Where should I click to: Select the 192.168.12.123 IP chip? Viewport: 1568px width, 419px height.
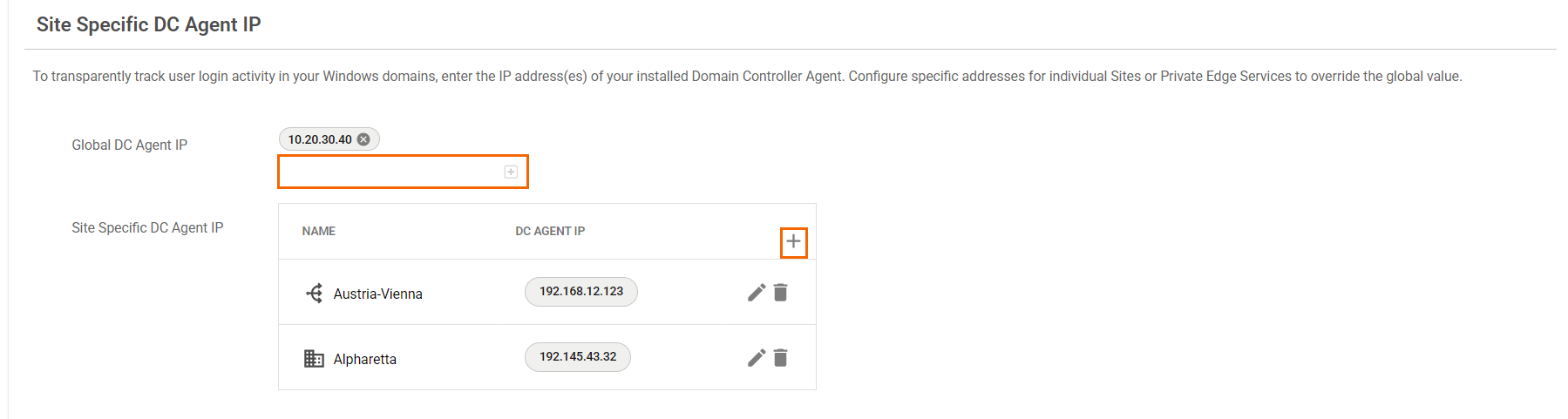tap(580, 292)
